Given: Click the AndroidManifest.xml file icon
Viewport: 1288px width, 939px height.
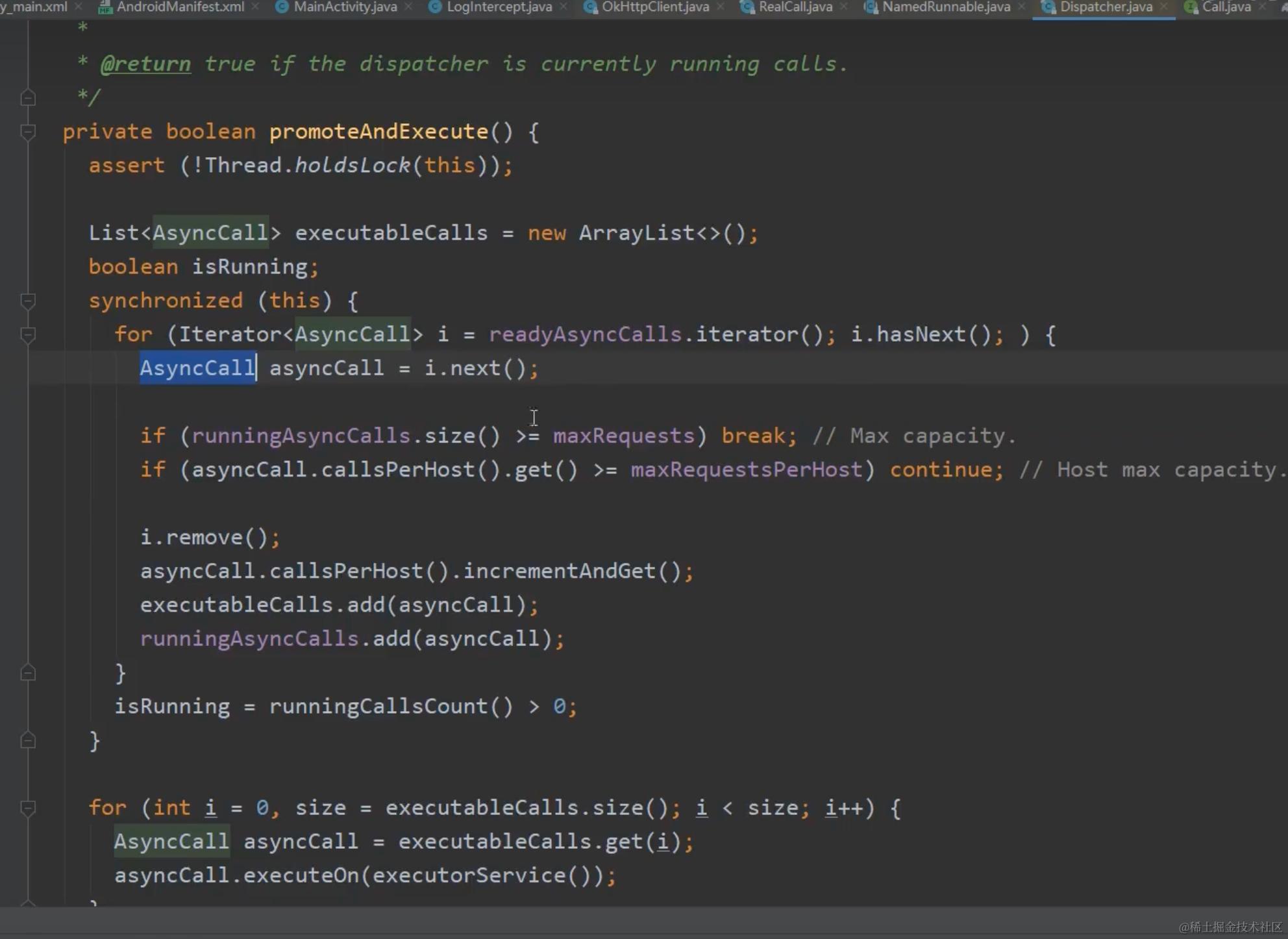Looking at the screenshot, I should pyautogui.click(x=104, y=8).
